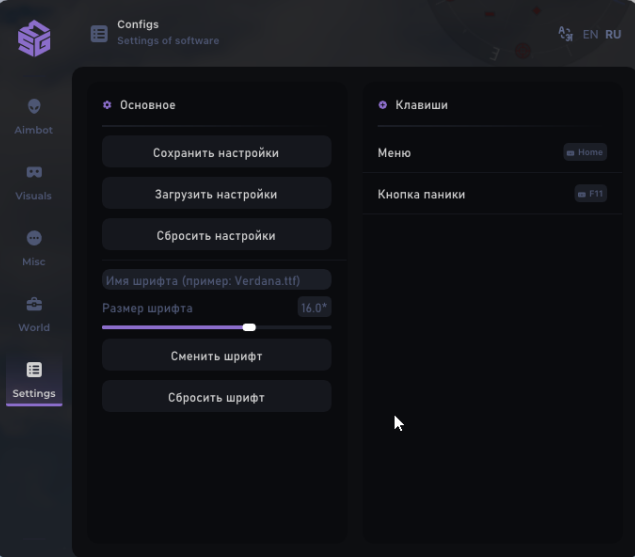Focus the font name input field
This screenshot has width=635, height=557.
click(x=216, y=280)
